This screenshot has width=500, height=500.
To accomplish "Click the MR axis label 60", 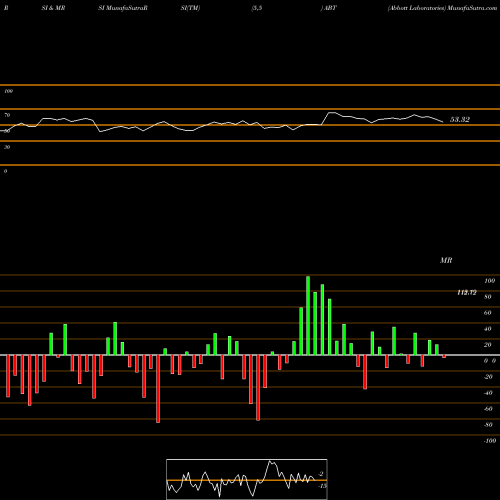I will click(487, 313).
